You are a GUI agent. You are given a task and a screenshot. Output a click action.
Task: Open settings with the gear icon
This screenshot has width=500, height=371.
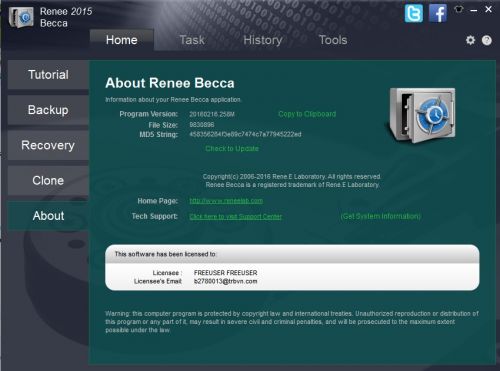(470, 40)
